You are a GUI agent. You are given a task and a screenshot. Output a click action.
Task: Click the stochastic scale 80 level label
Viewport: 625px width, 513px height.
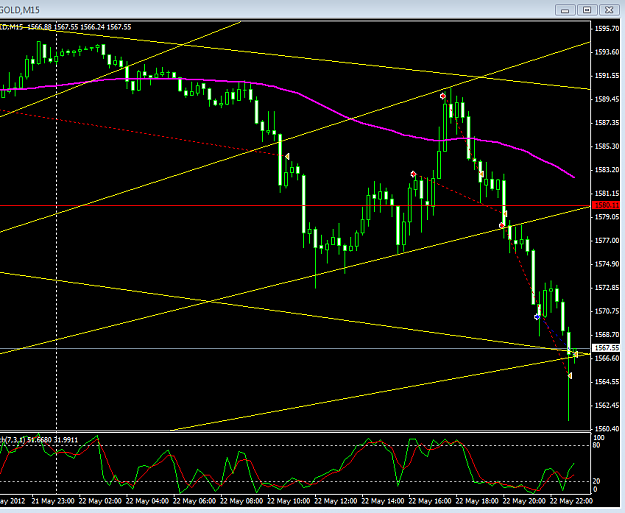596,445
